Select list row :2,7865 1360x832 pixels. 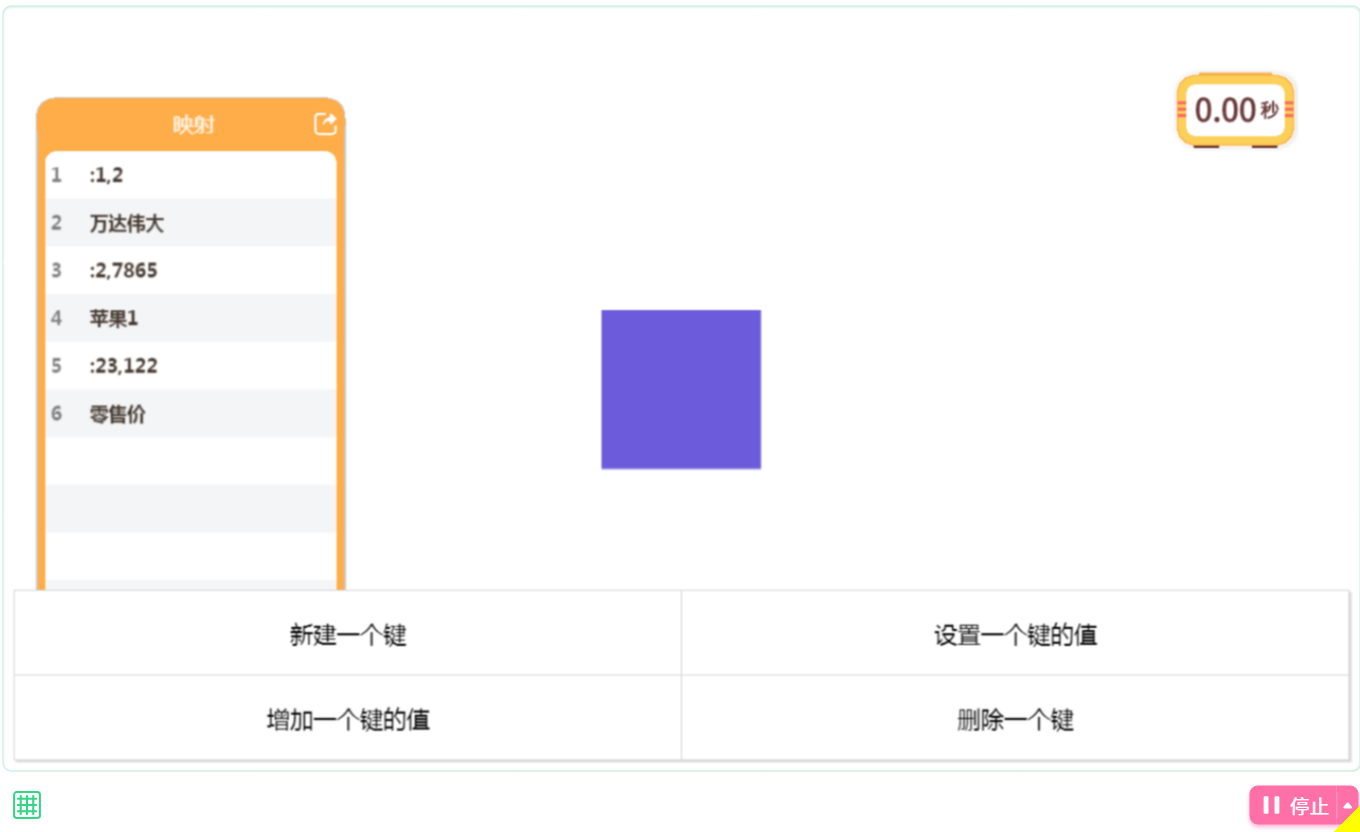coord(190,270)
